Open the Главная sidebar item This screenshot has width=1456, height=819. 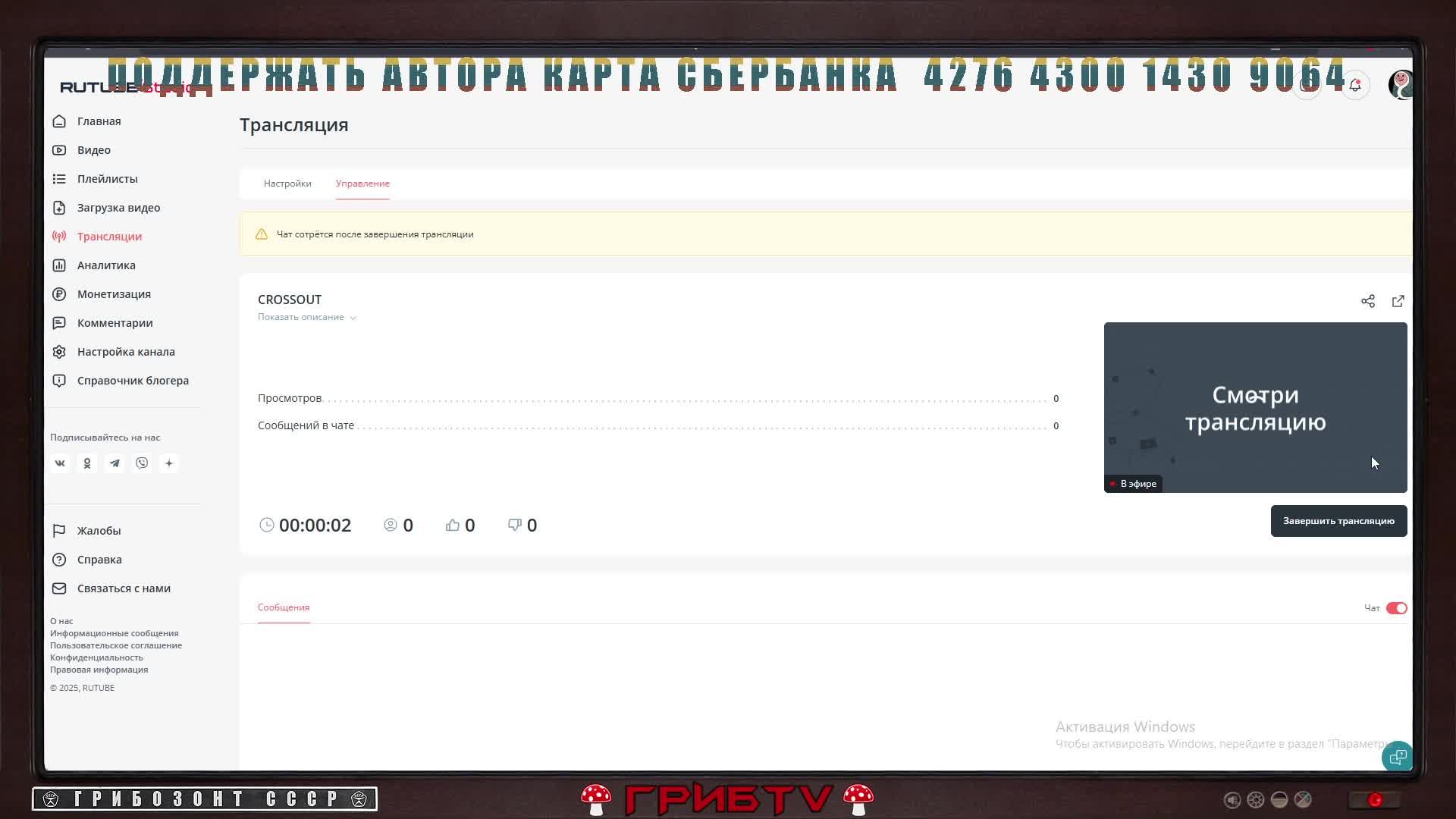click(x=99, y=121)
